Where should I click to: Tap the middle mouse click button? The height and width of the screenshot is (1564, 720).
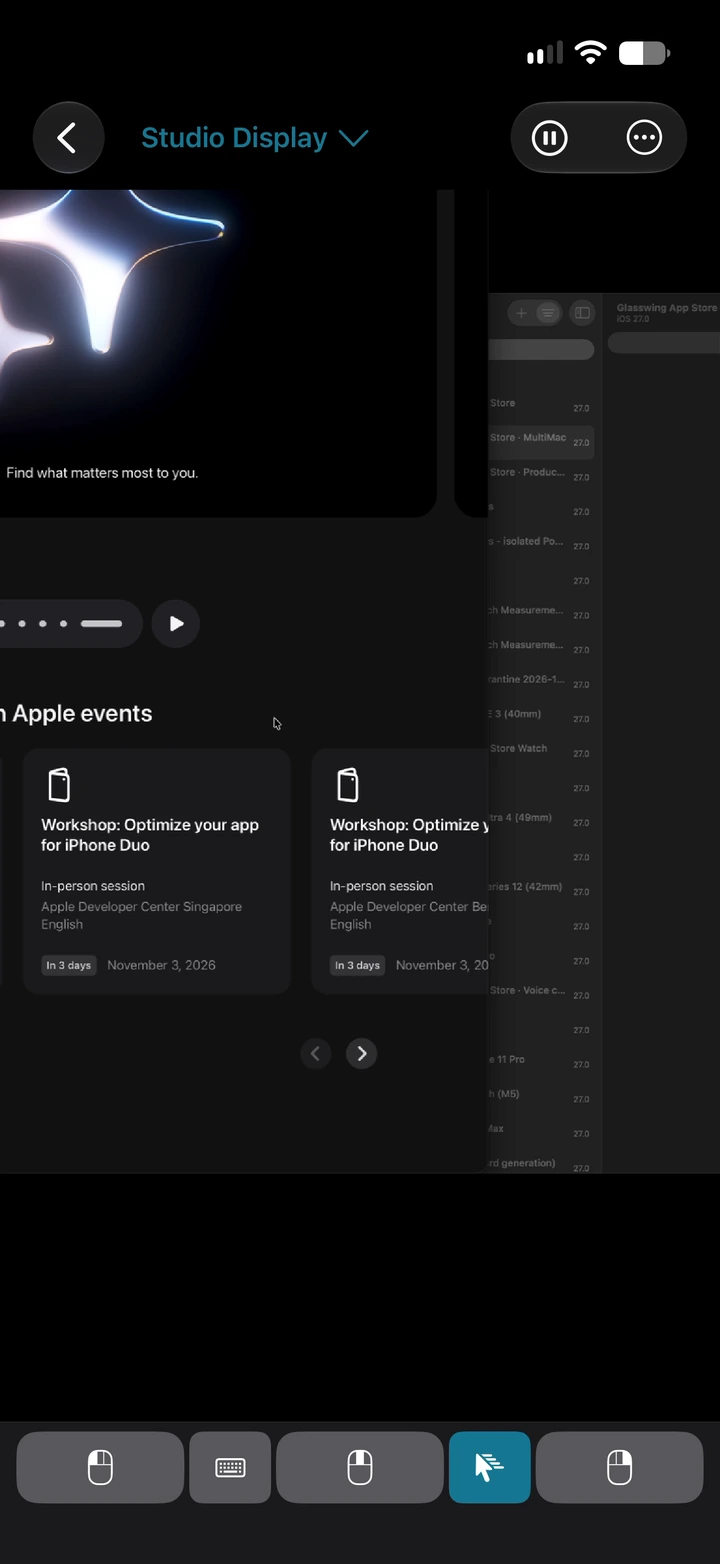click(x=360, y=1467)
